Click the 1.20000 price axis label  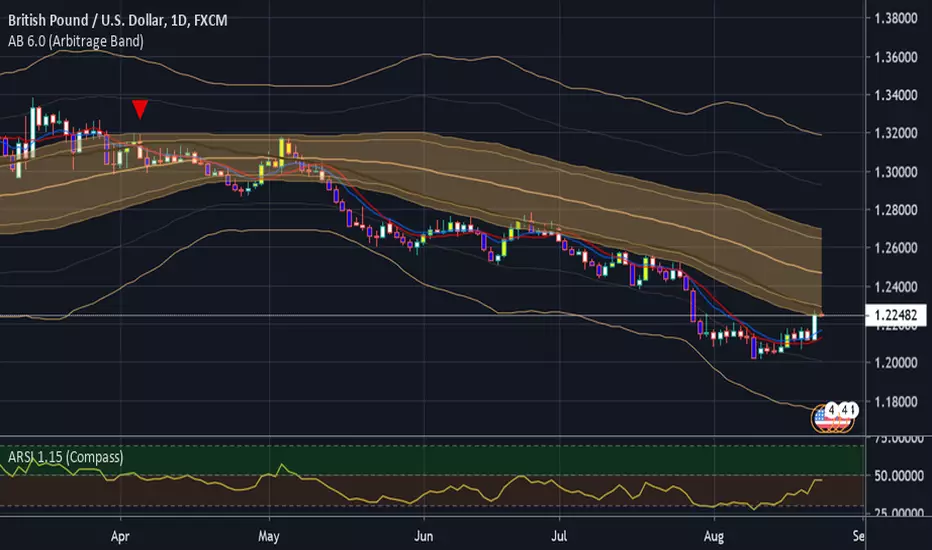[896, 363]
